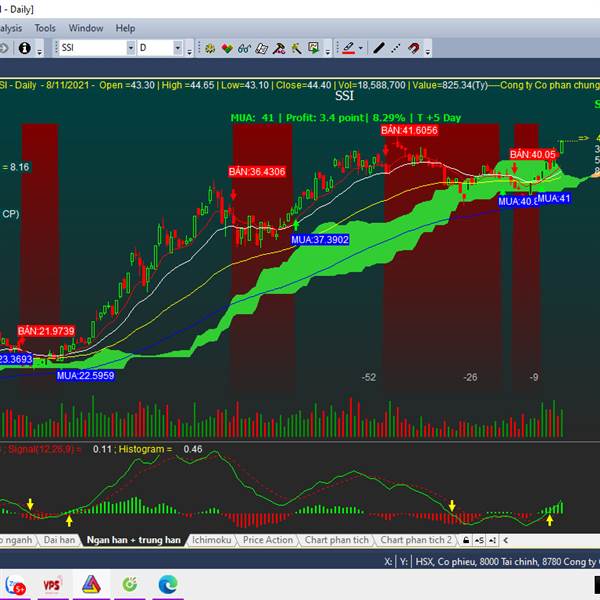Click the small sheet button left of the tab-scroll arrow
The image size is (600, 600).
click(x=492, y=540)
